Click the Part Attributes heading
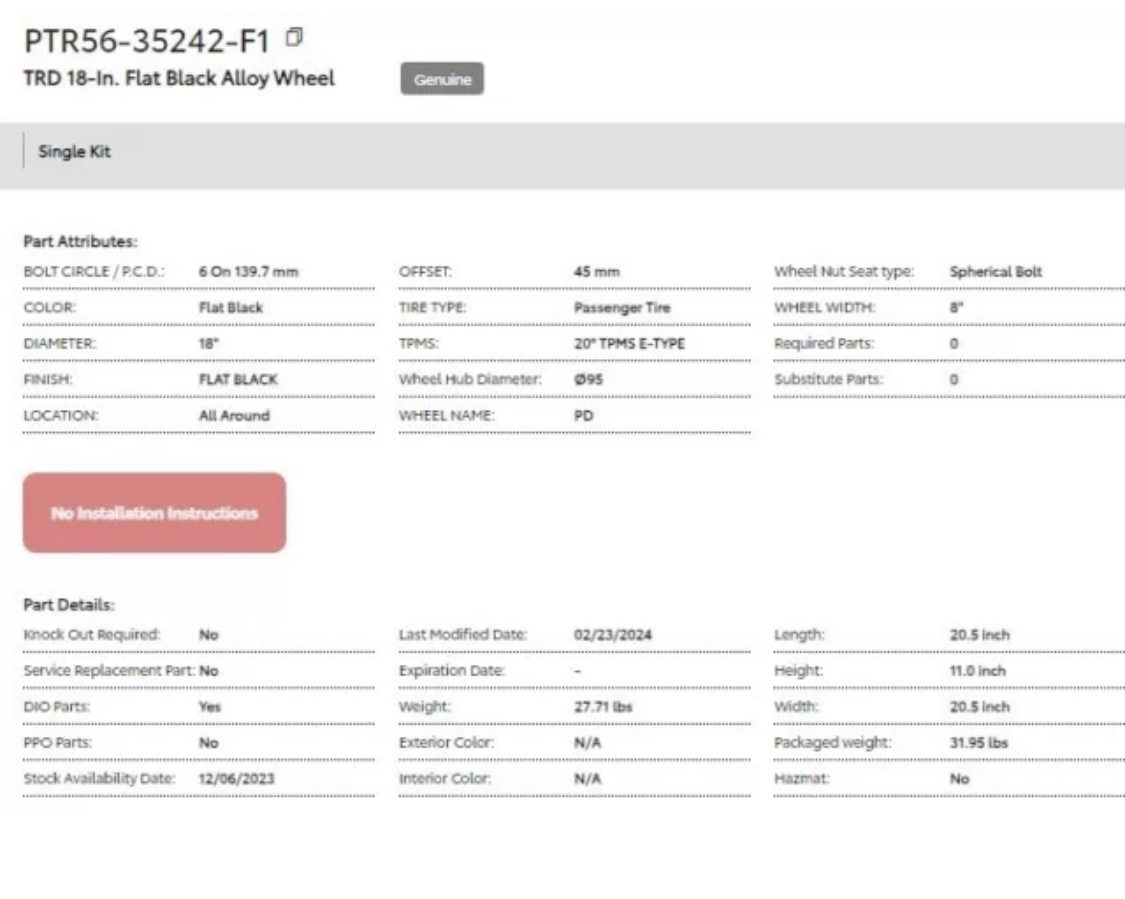Screen dimensions: 1125x899 [80, 242]
